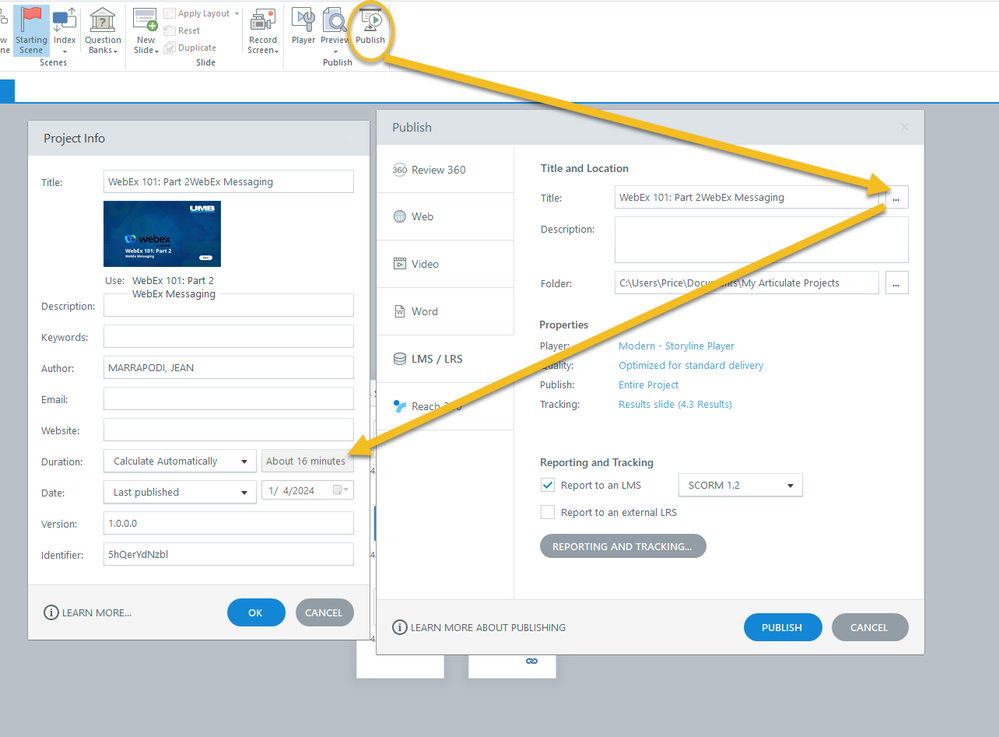
Task: Click Duplicate in the Slide group
Action: point(190,48)
